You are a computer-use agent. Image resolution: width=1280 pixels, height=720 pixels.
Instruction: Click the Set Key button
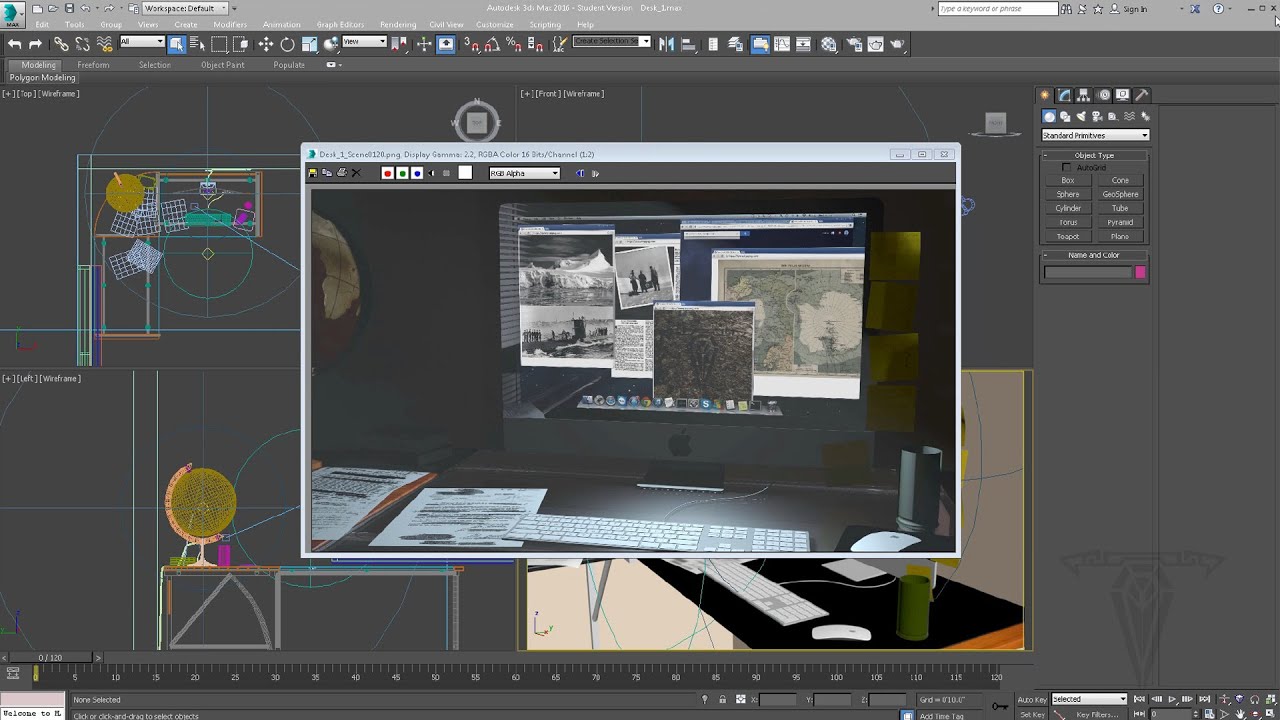click(x=1032, y=715)
